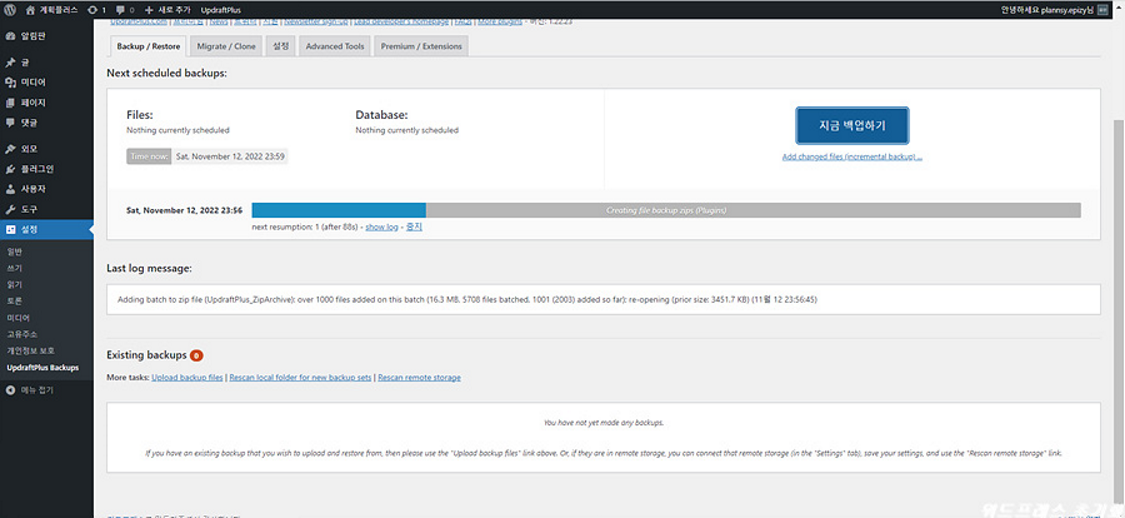Click Rescan local folder for new backup sets
Viewport: 1125px width, 518px height.
click(x=301, y=377)
